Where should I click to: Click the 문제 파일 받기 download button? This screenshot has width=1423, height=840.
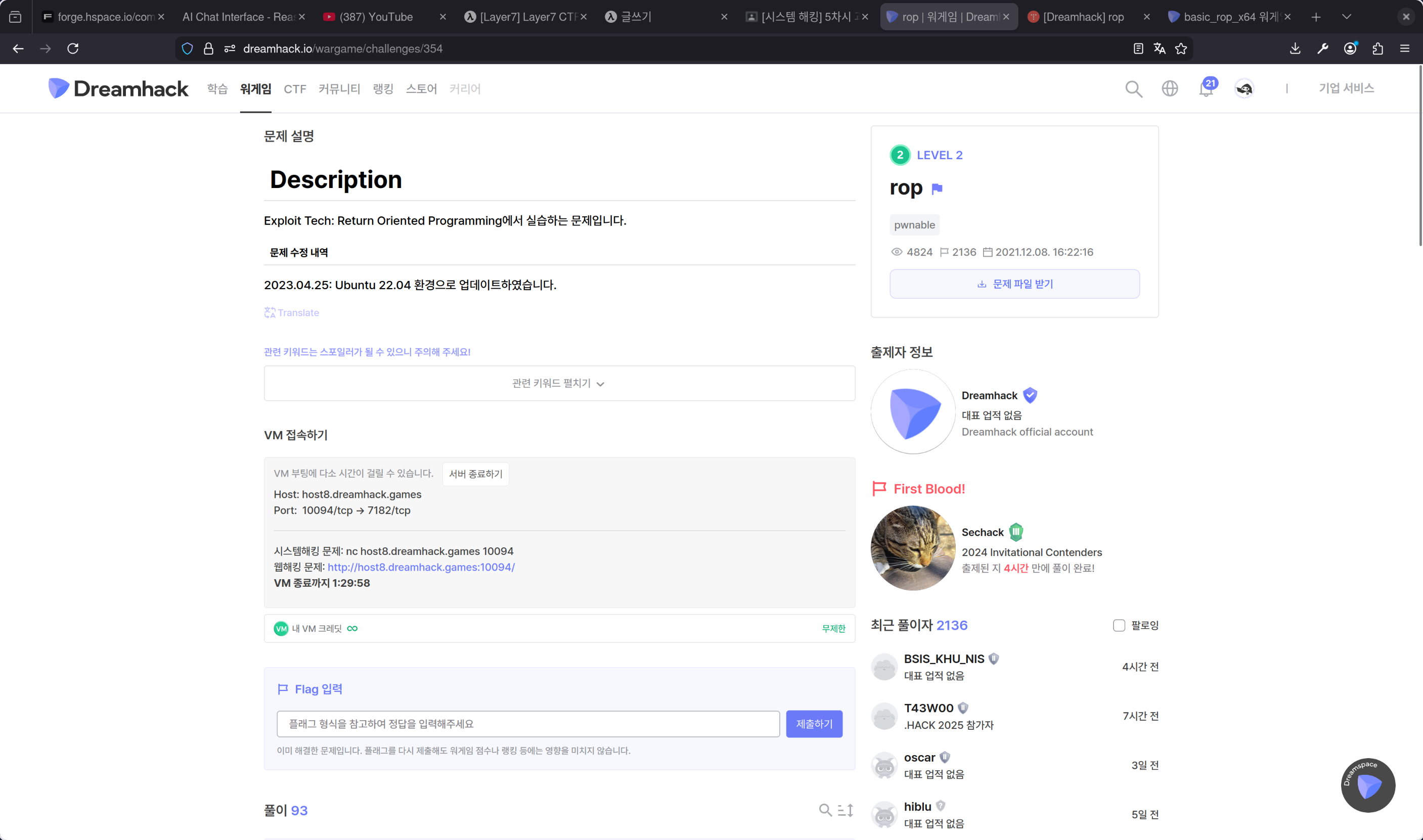pyautogui.click(x=1014, y=284)
